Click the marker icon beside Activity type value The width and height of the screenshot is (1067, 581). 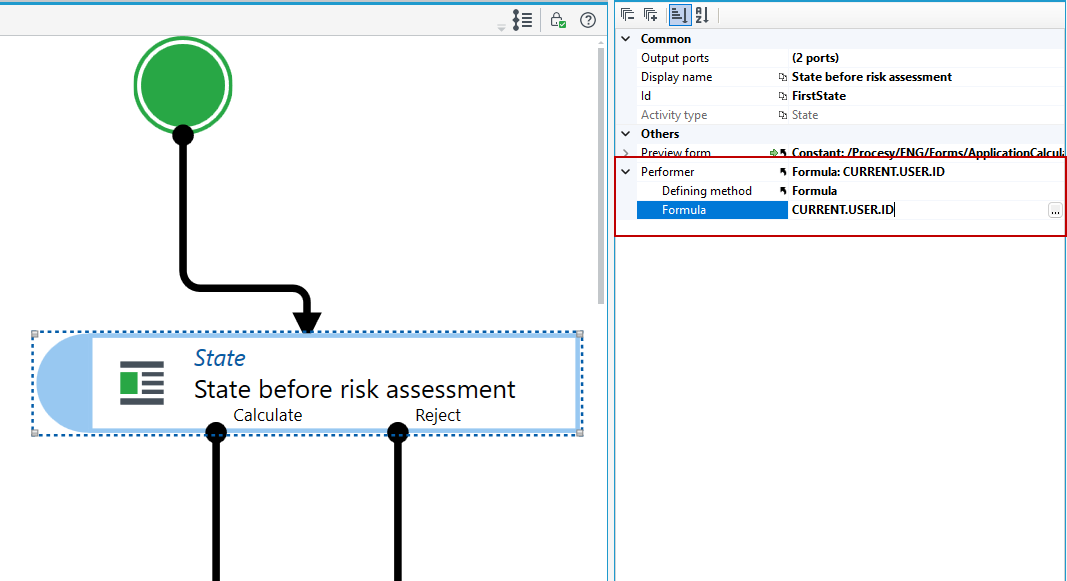[x=783, y=116]
